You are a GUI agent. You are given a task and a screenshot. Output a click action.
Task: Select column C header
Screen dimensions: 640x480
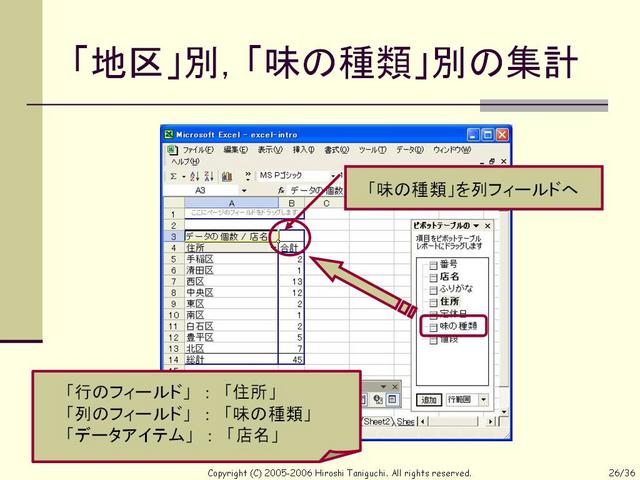click(326, 203)
